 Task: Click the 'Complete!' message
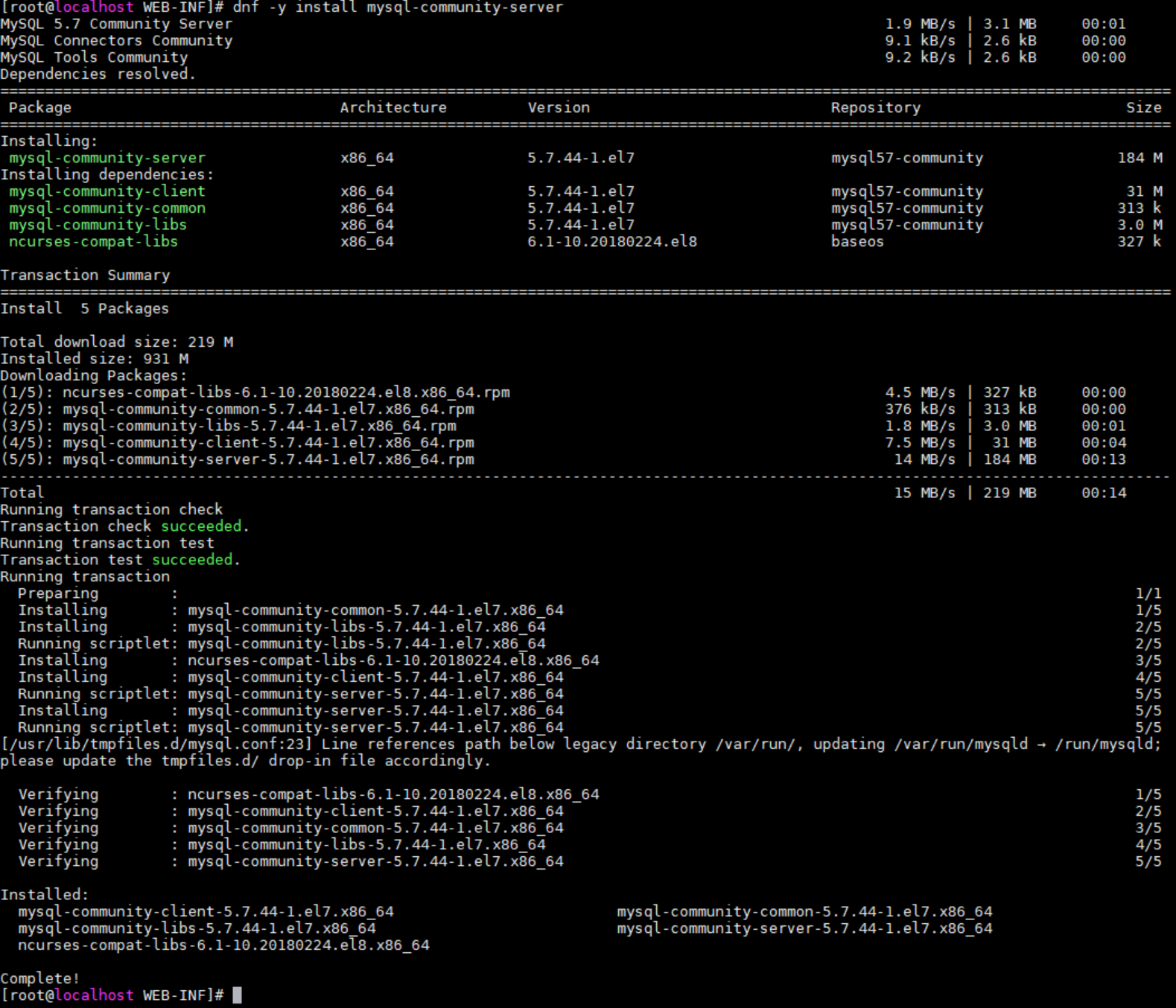pos(40,979)
